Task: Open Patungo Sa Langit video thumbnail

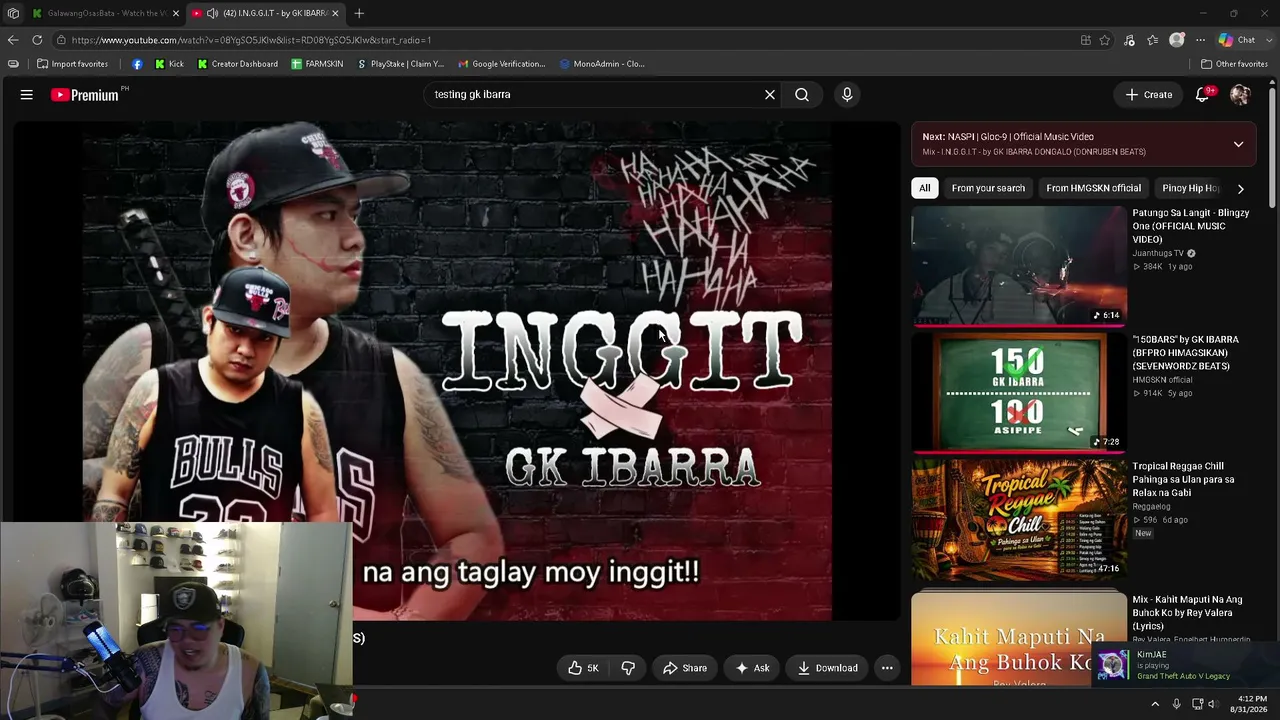Action: (1019, 267)
